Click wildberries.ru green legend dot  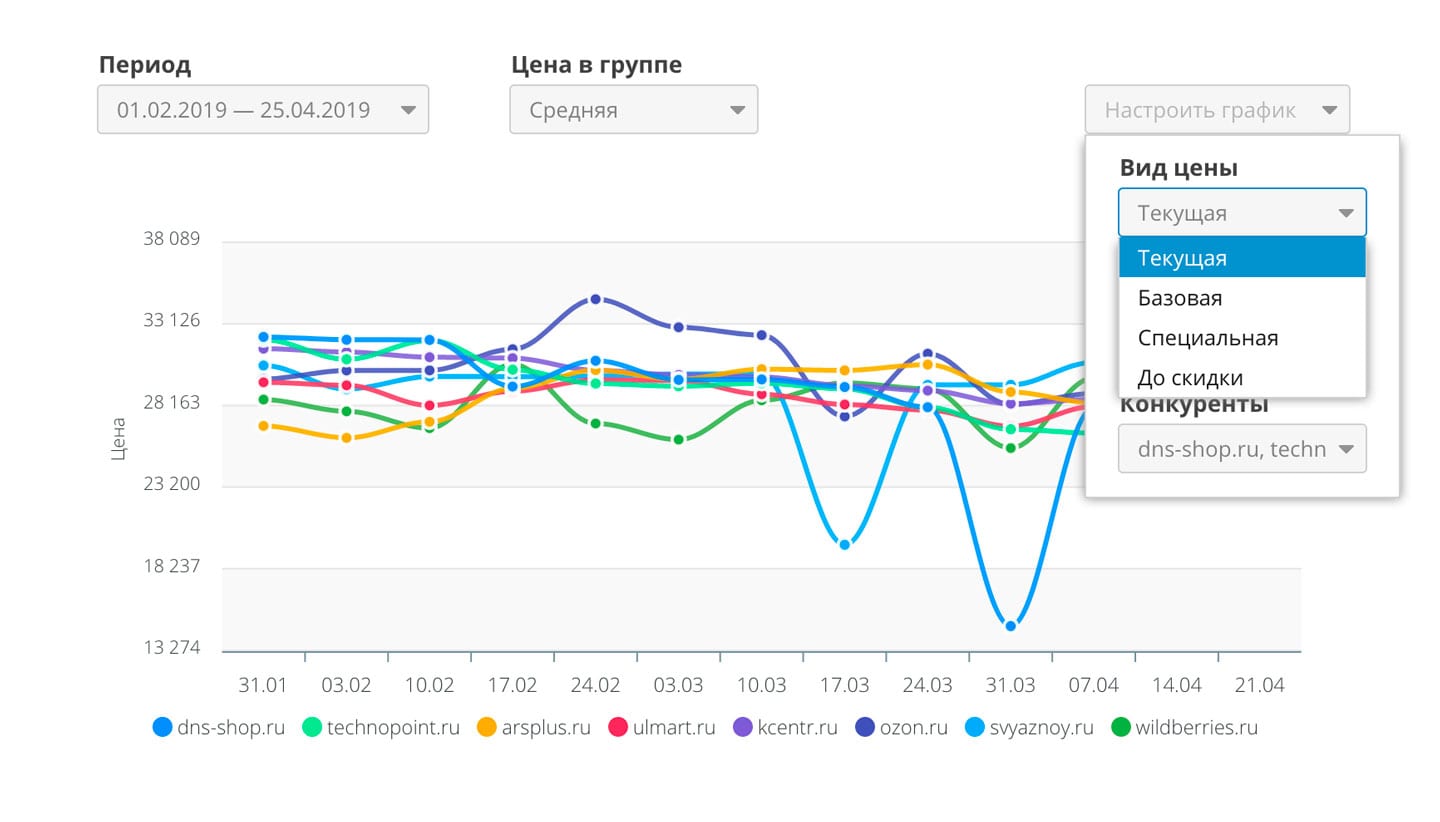click(1121, 728)
